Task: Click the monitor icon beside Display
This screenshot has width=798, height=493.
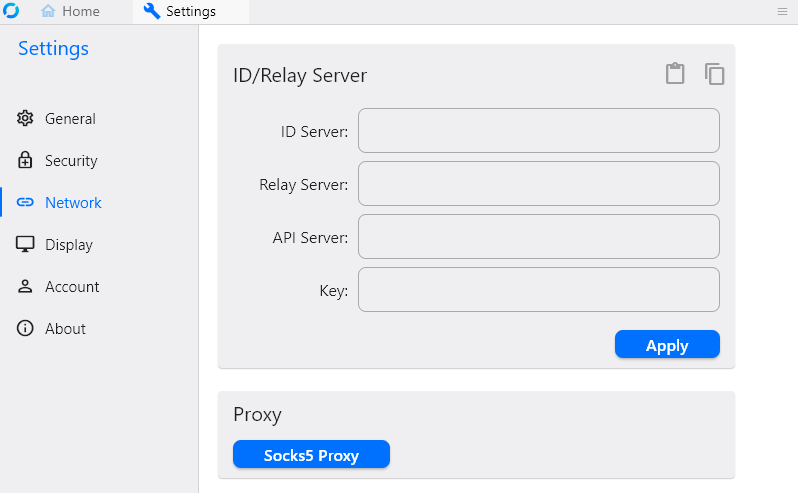Action: [26, 245]
